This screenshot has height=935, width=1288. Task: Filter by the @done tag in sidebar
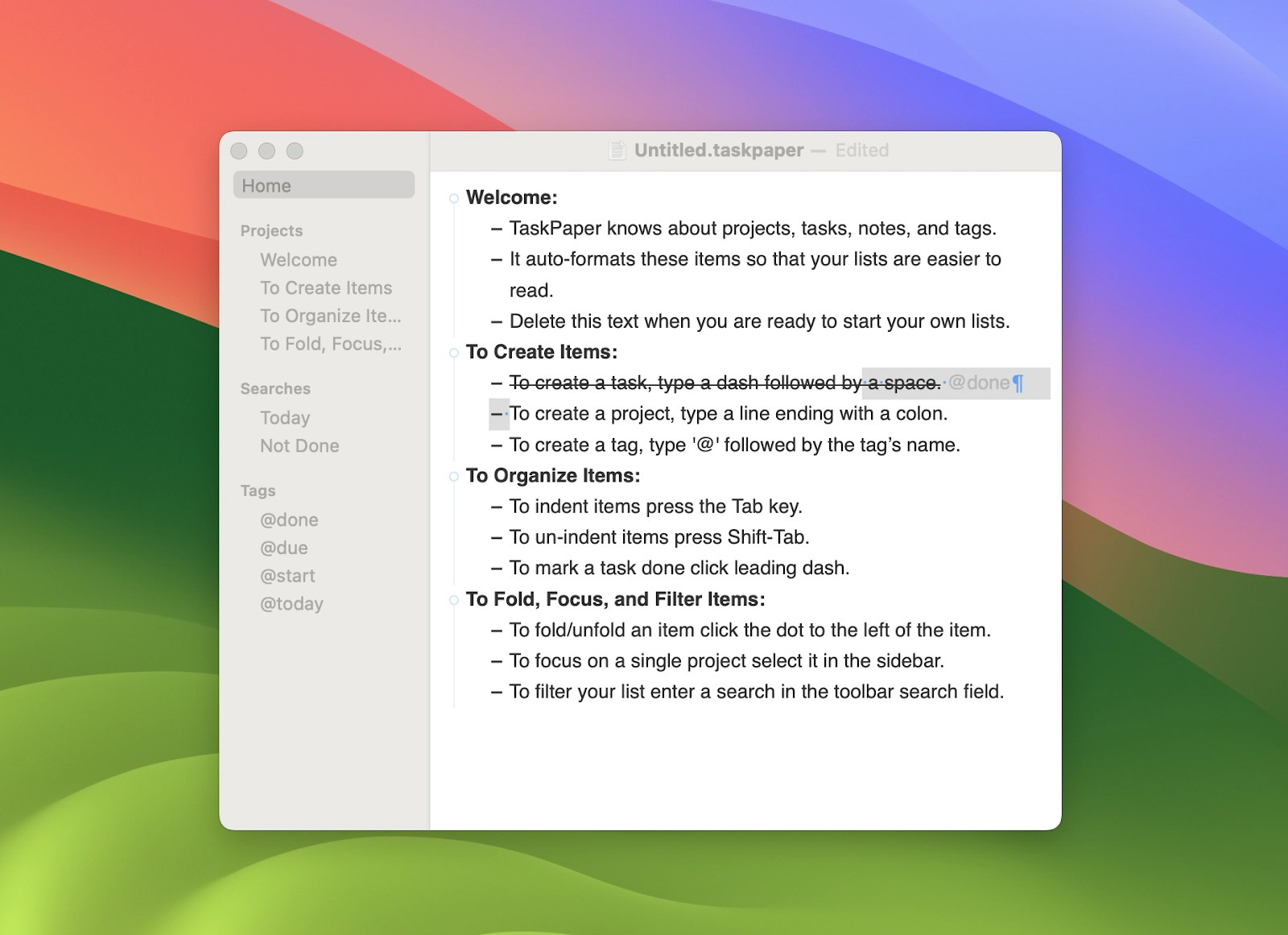[x=289, y=520]
